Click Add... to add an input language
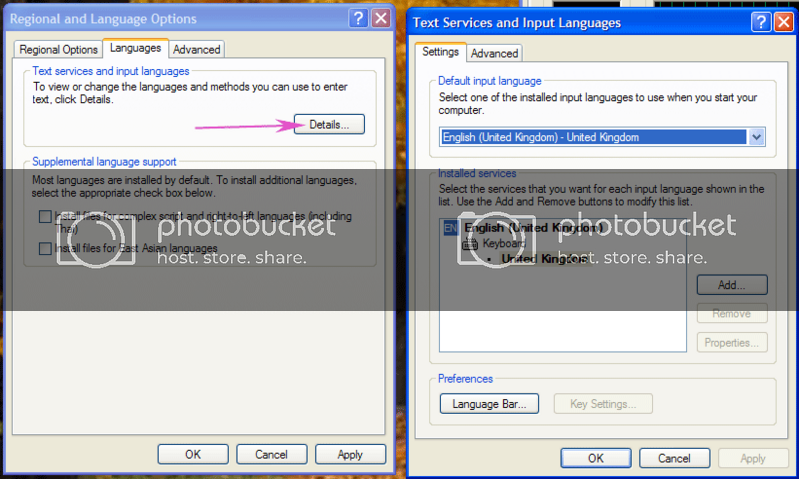The width and height of the screenshot is (799, 479). (x=732, y=285)
